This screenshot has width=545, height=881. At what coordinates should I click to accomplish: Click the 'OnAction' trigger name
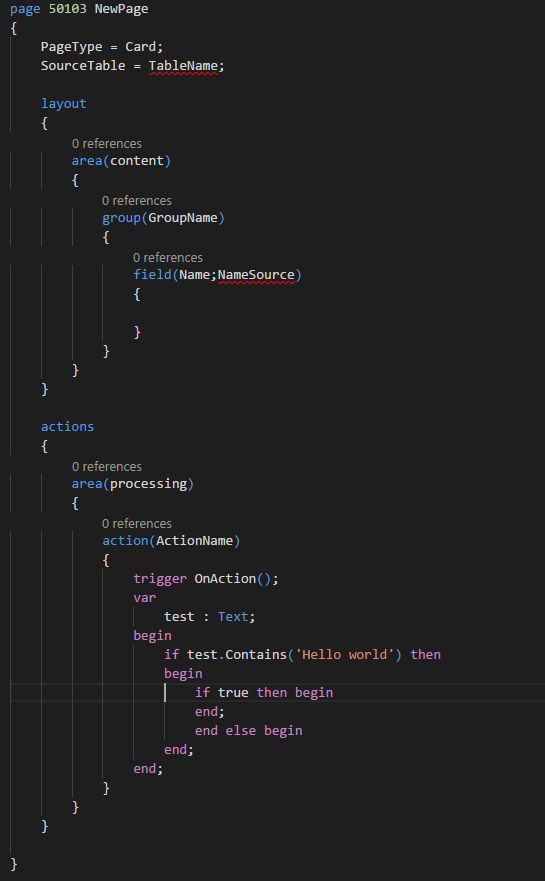click(x=225, y=579)
